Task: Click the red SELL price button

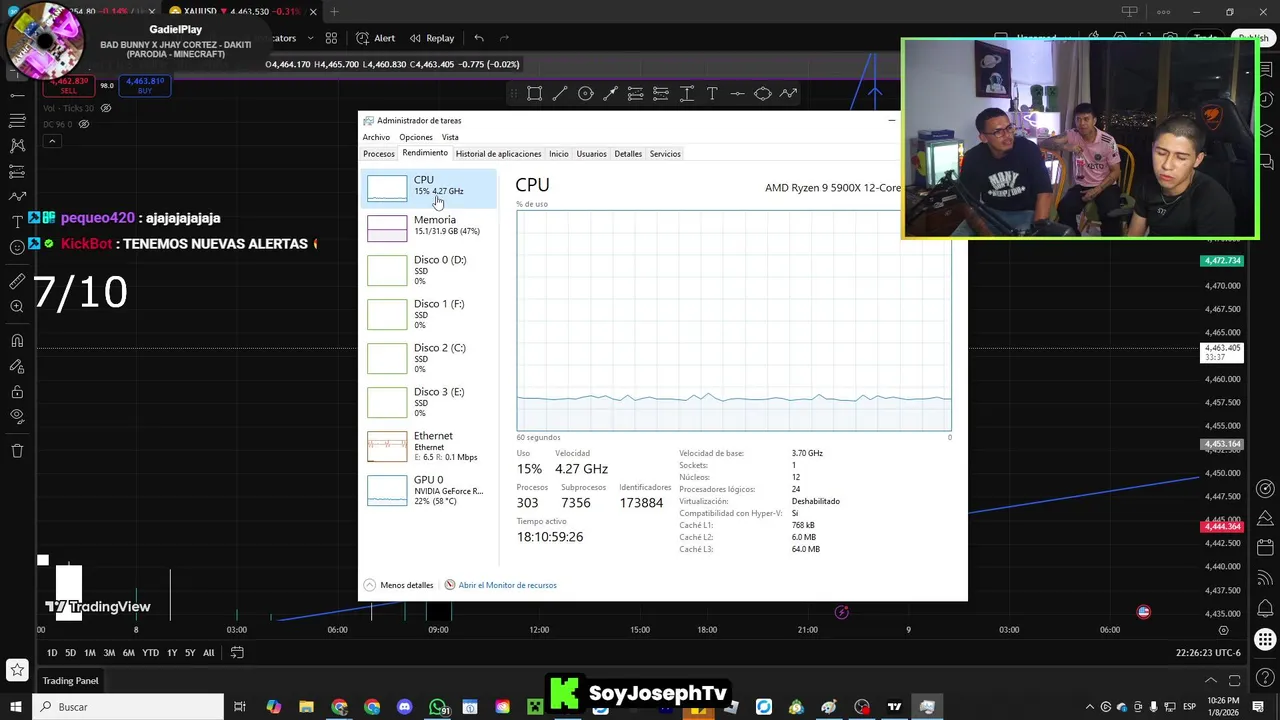Action: click(x=70, y=85)
